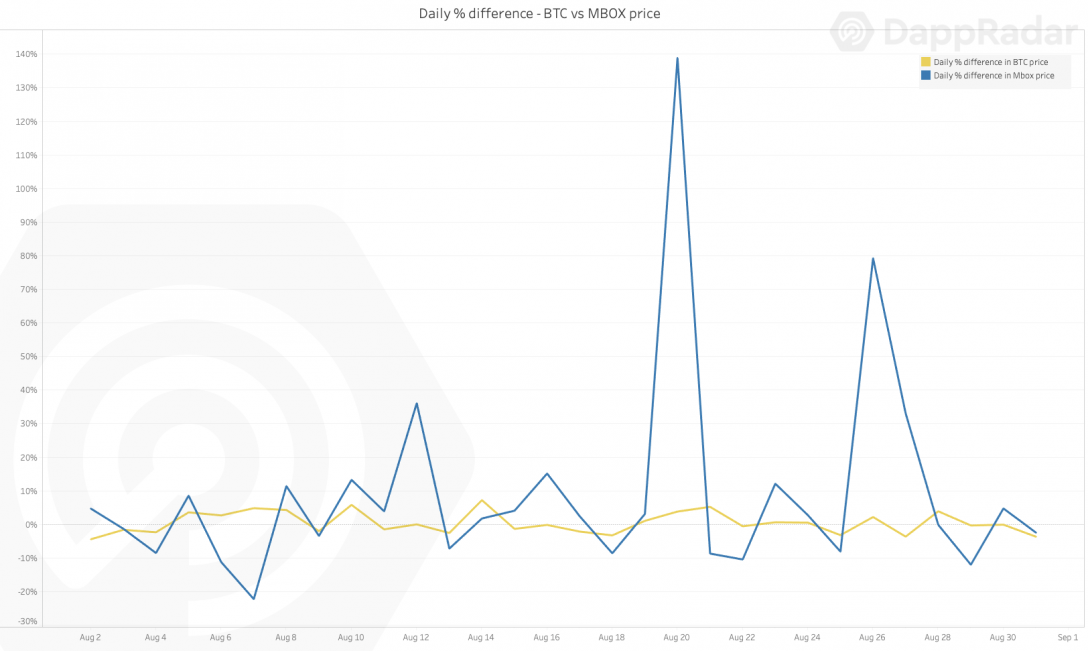The width and height of the screenshot is (1088, 651).
Task: Click the 60% y-axis label
Action: 28,323
